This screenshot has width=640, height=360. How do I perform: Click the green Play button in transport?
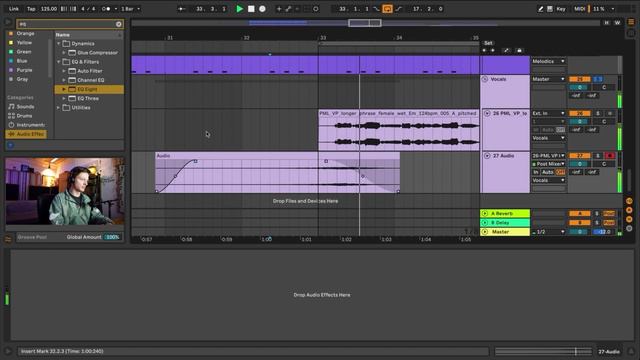click(240, 9)
